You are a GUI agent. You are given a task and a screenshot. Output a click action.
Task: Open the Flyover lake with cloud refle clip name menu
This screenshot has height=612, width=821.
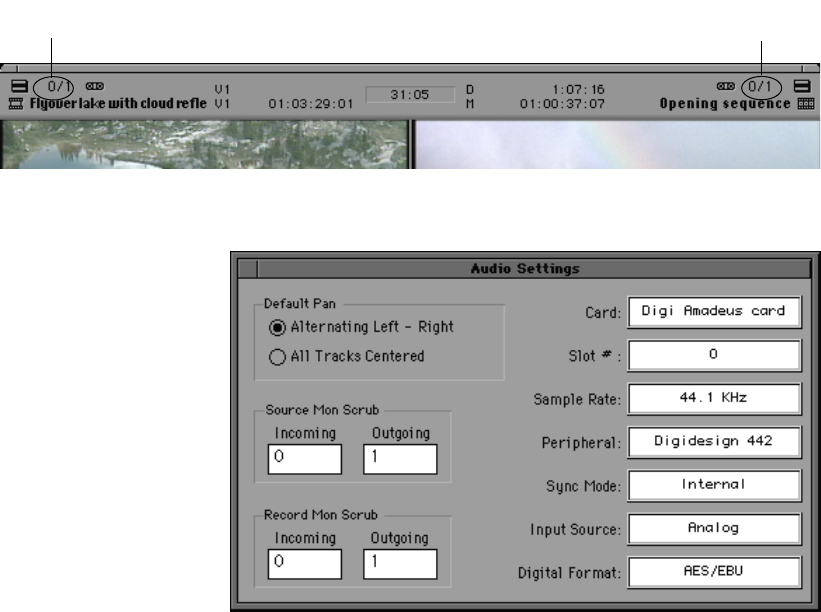pos(118,104)
